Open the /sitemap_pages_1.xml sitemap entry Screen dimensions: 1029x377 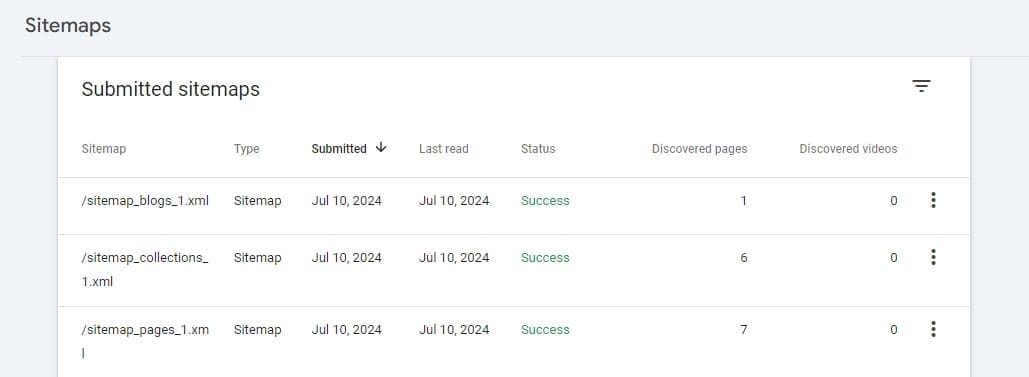coord(145,341)
